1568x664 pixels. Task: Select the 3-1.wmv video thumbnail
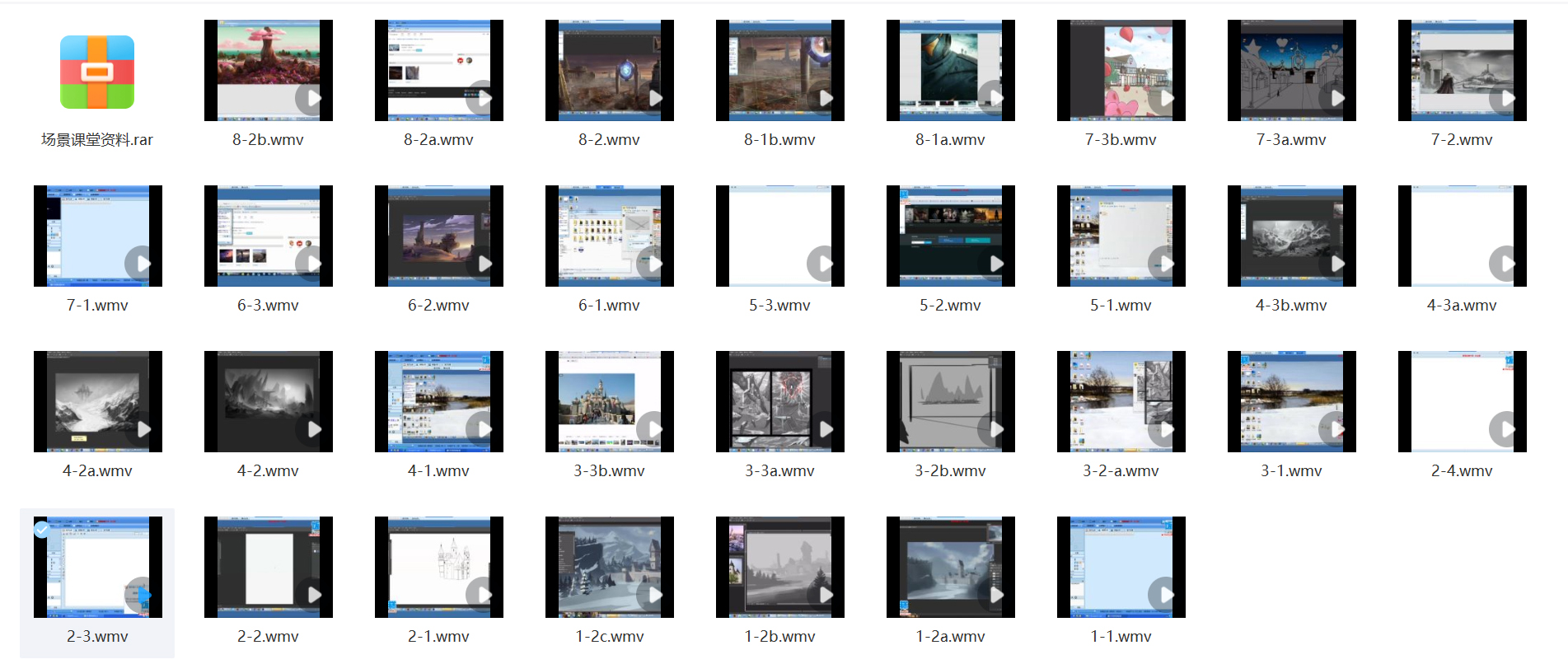(1291, 401)
